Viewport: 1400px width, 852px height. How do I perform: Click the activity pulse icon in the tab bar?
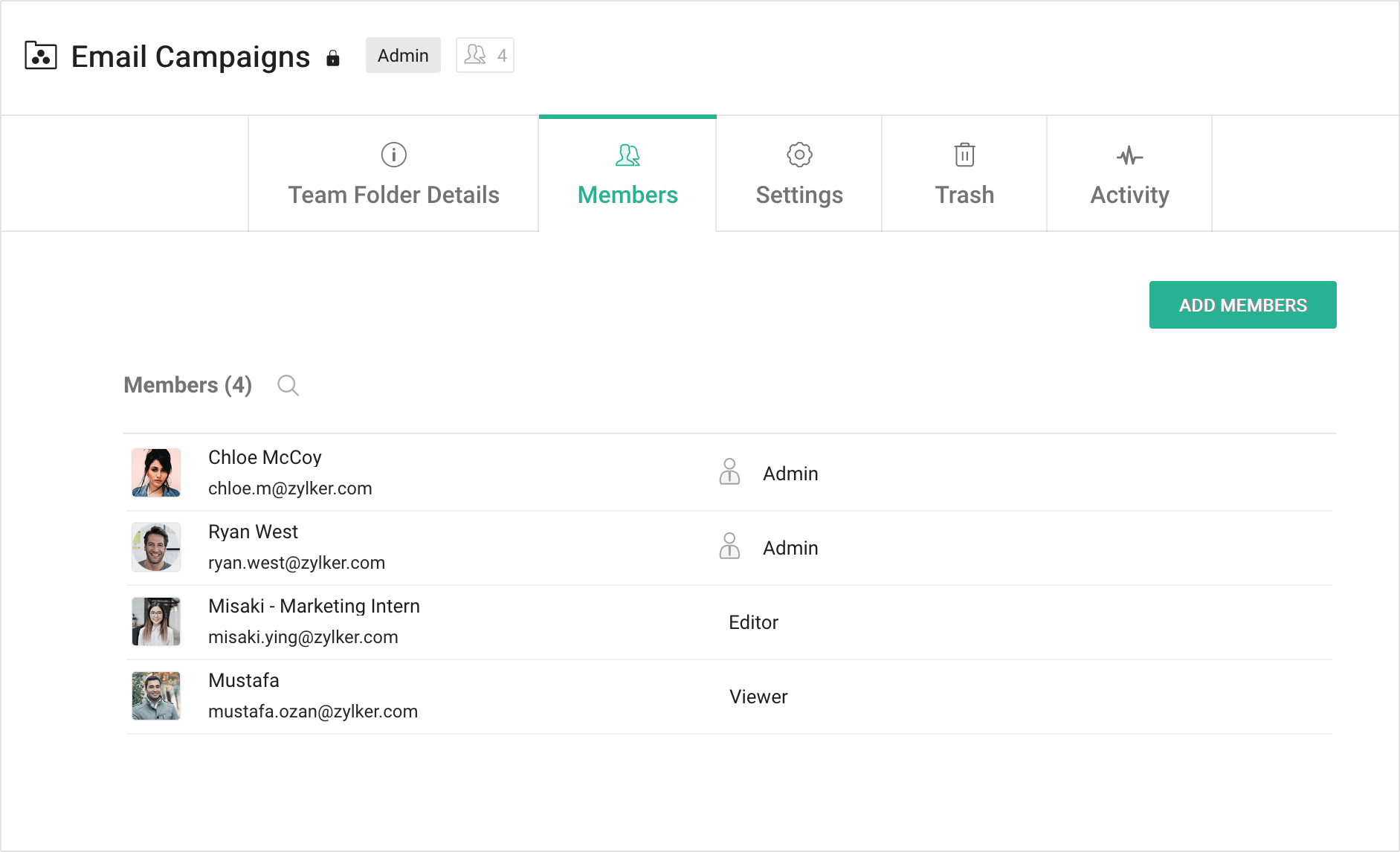[1129, 156]
